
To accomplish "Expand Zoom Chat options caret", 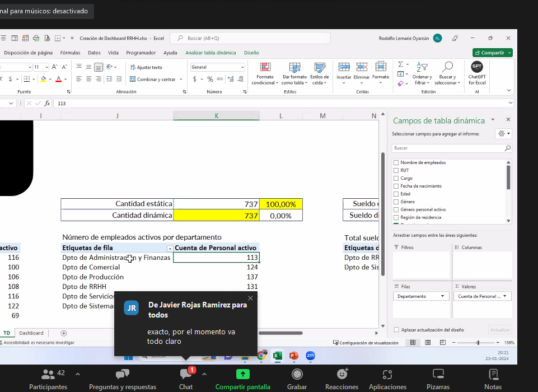I will coord(204,374).
